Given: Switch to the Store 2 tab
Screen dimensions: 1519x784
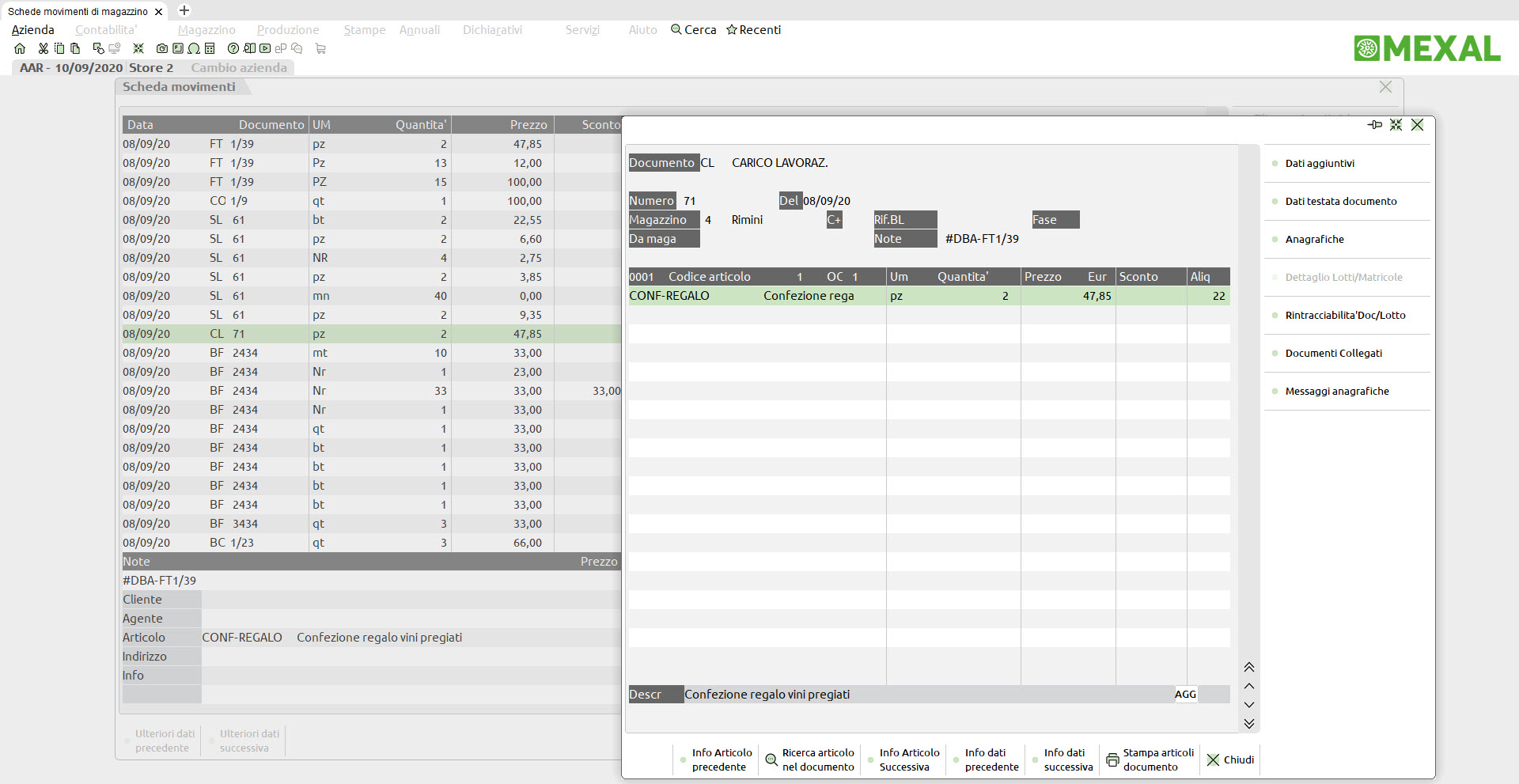Looking at the screenshot, I should 151,68.
